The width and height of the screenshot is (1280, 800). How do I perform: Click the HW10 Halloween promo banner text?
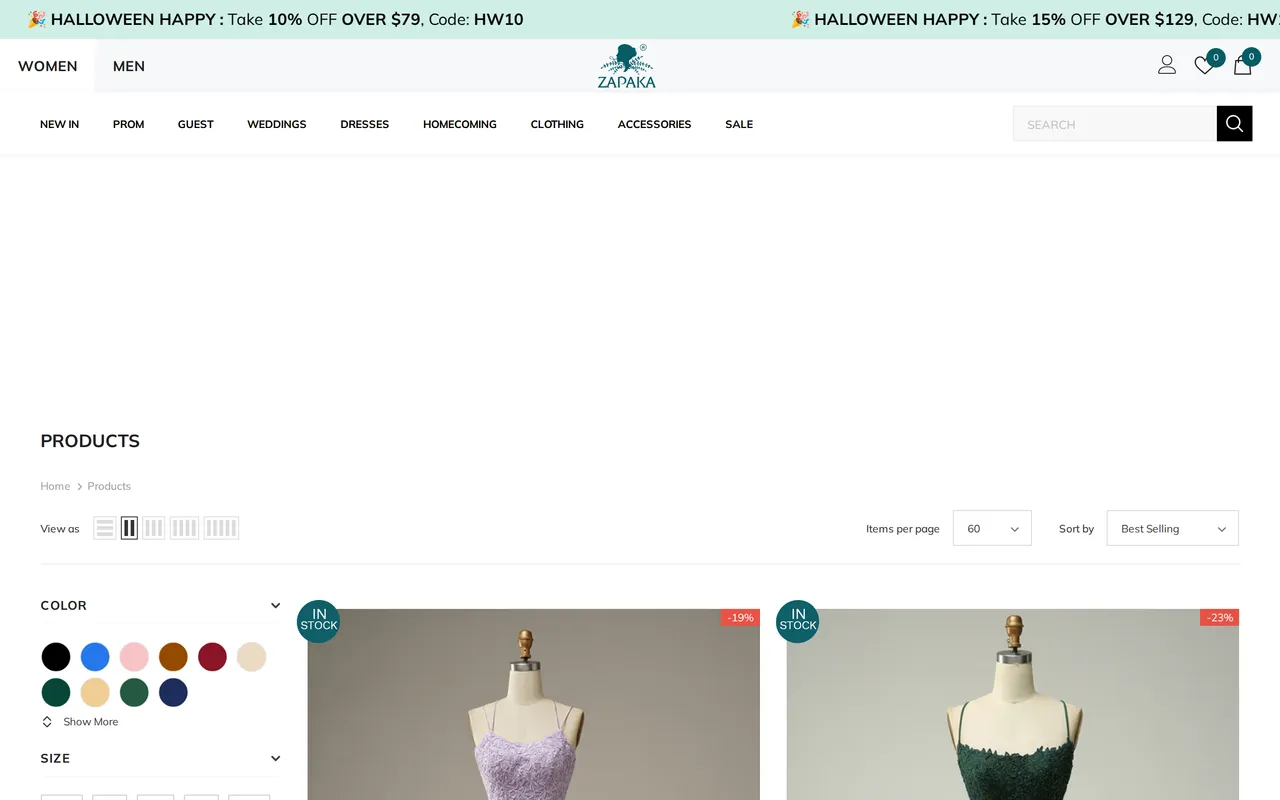(x=275, y=19)
